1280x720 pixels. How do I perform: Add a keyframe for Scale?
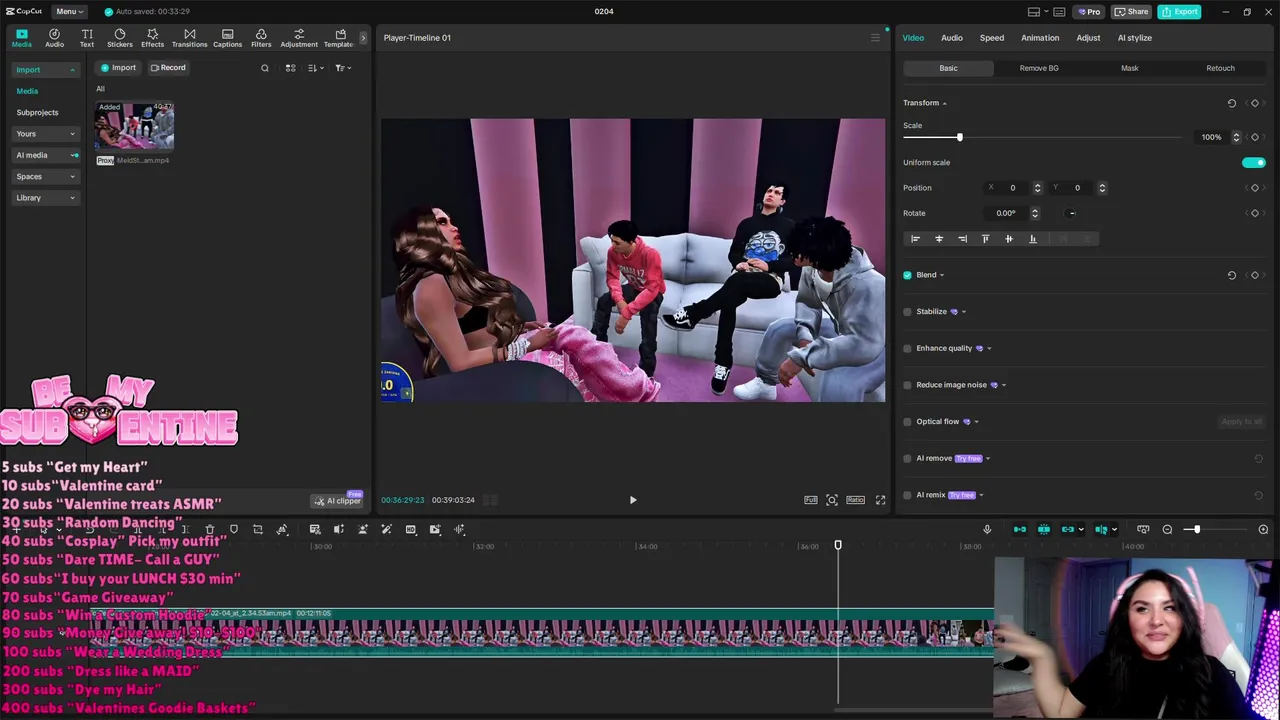point(1255,137)
